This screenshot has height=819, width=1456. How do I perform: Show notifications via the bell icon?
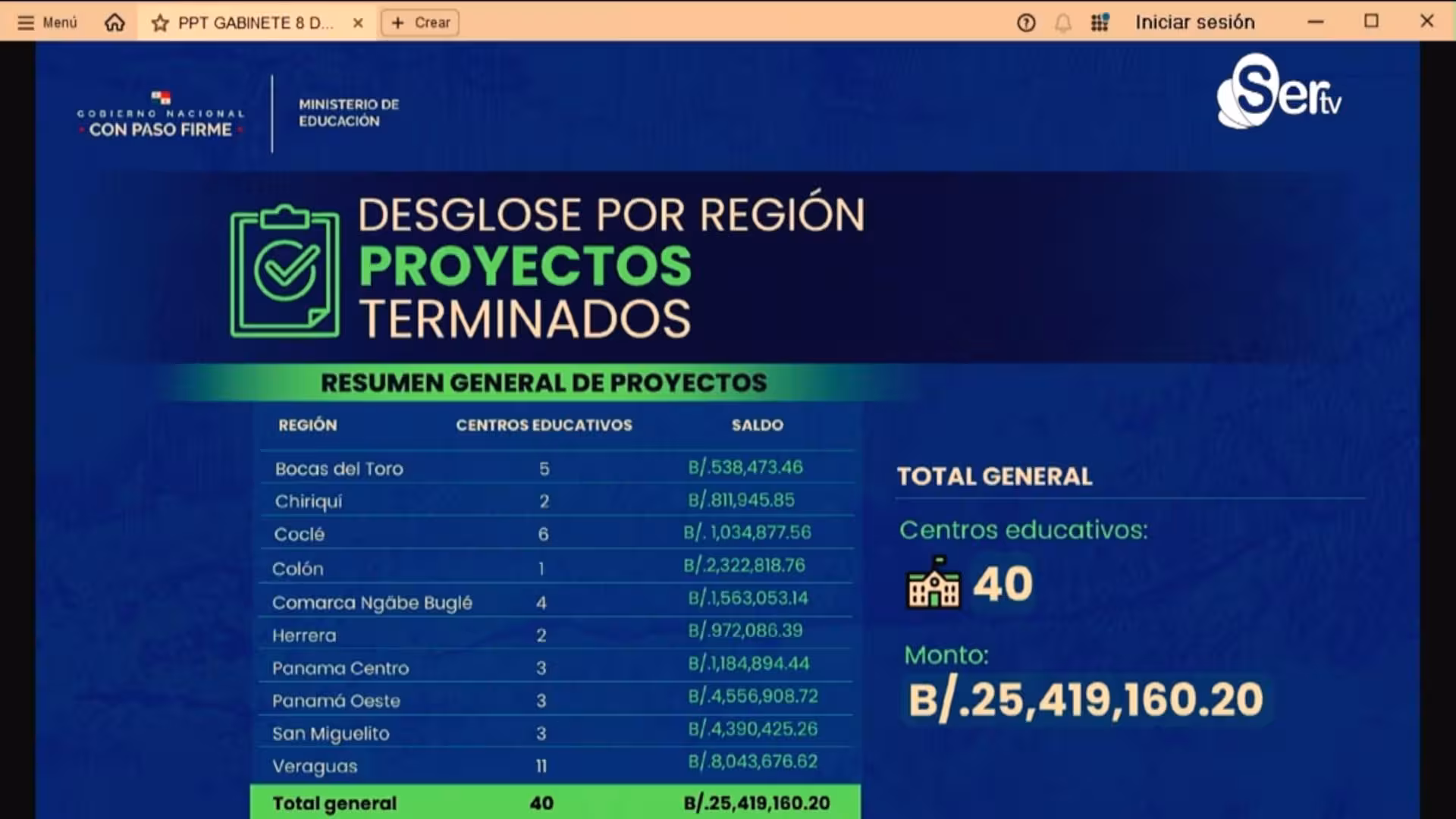(1063, 23)
